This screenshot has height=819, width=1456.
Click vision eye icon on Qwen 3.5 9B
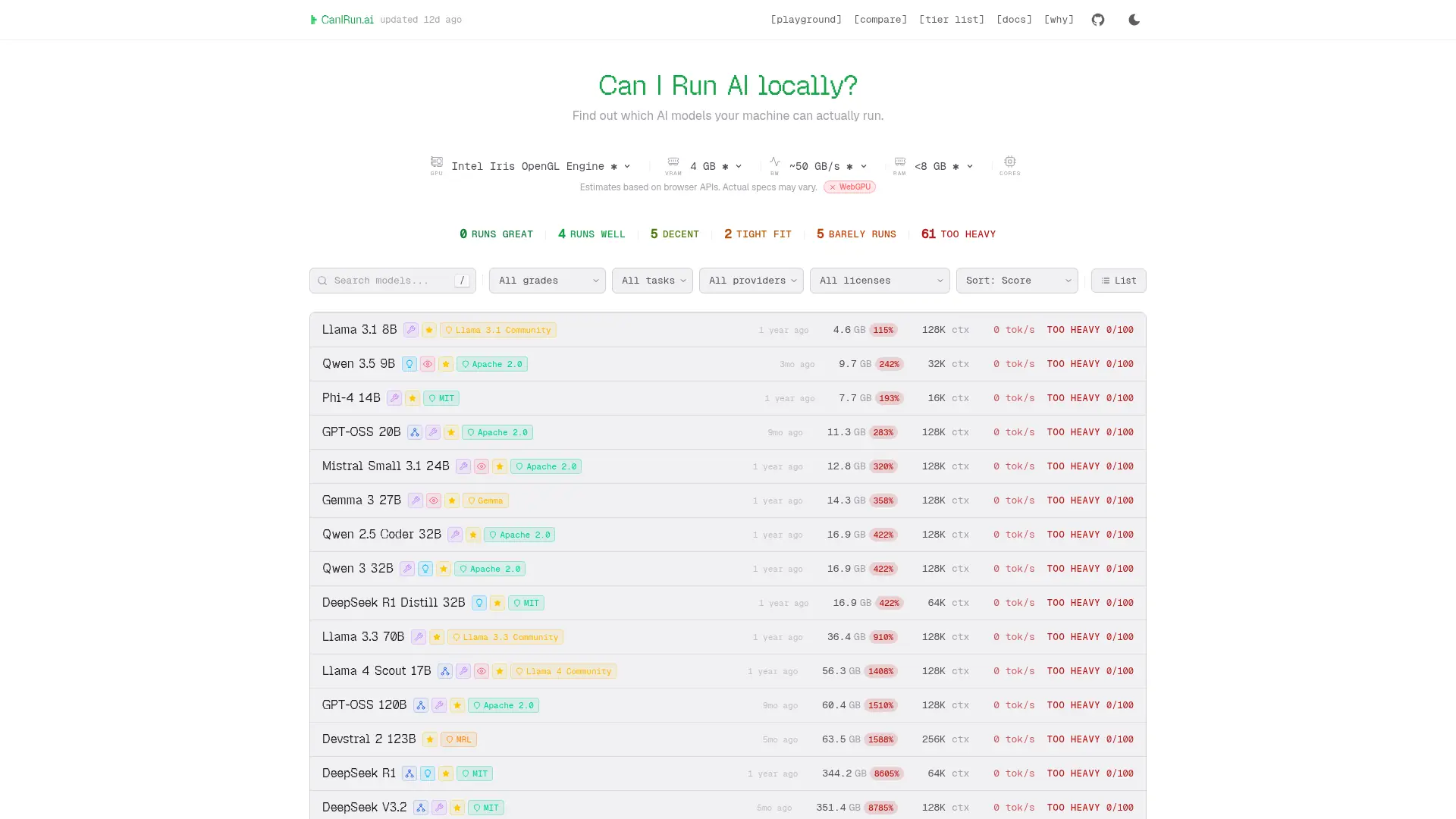(428, 364)
